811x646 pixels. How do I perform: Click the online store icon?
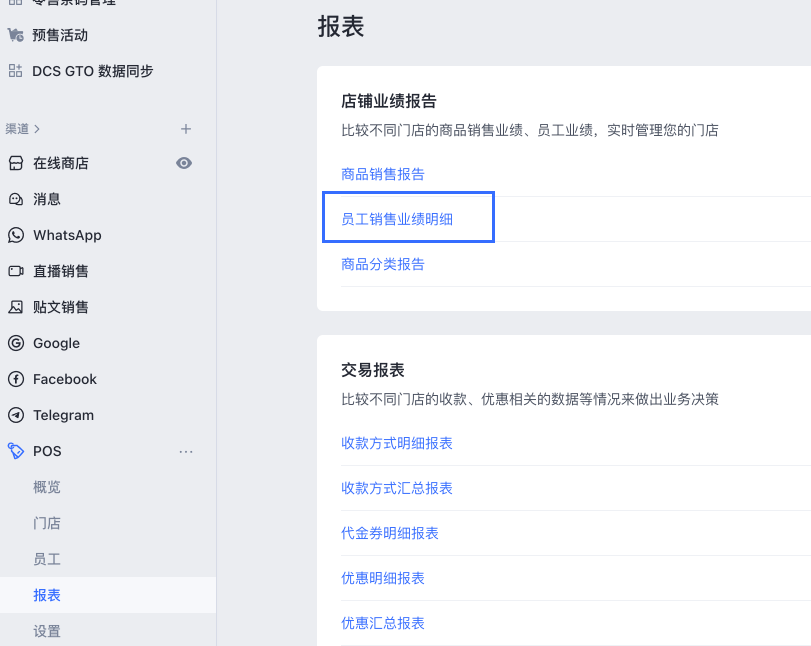coord(15,163)
